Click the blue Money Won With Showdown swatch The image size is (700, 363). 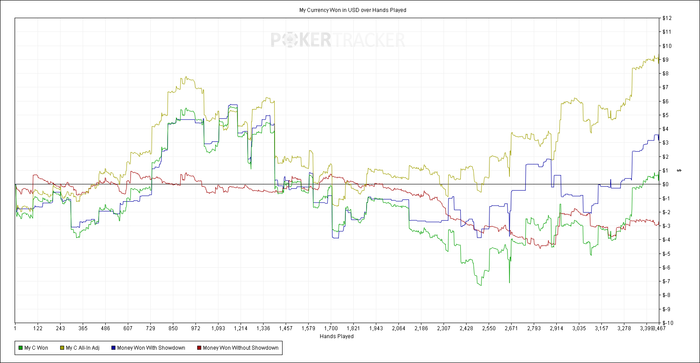coord(113,348)
